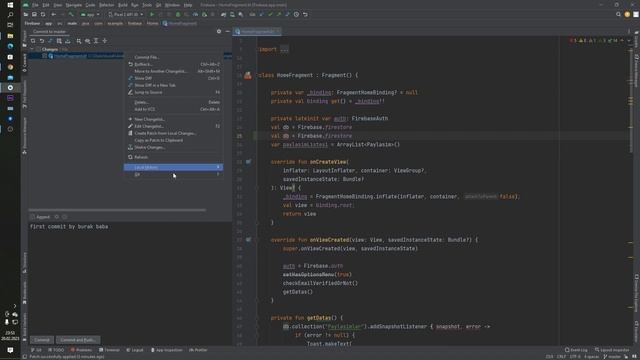Open the Logcat tool window button
Image resolution: width=640 pixels, height=360 pixels.
[135, 350]
